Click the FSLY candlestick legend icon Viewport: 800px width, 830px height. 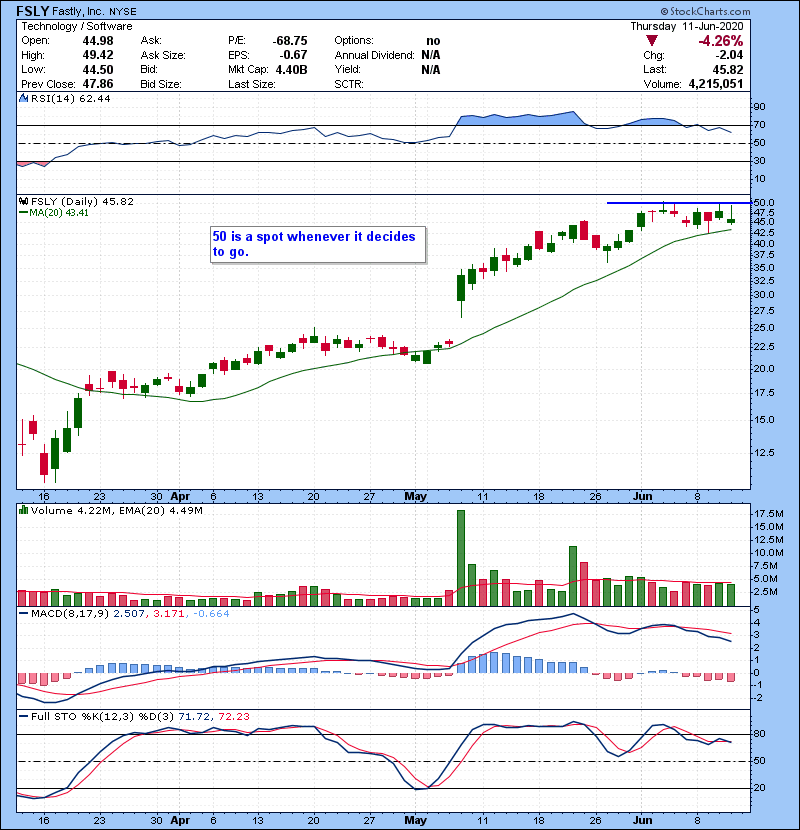(23, 201)
